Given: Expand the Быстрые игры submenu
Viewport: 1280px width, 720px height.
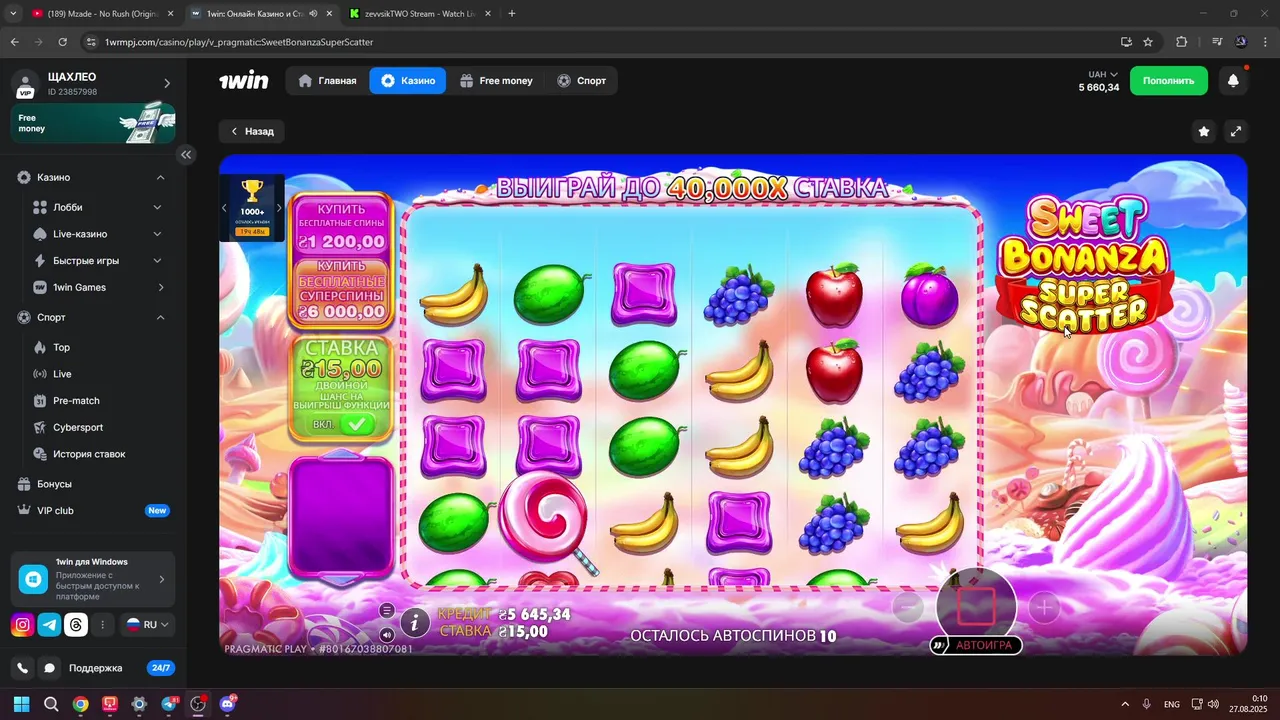Looking at the screenshot, I should [157, 261].
